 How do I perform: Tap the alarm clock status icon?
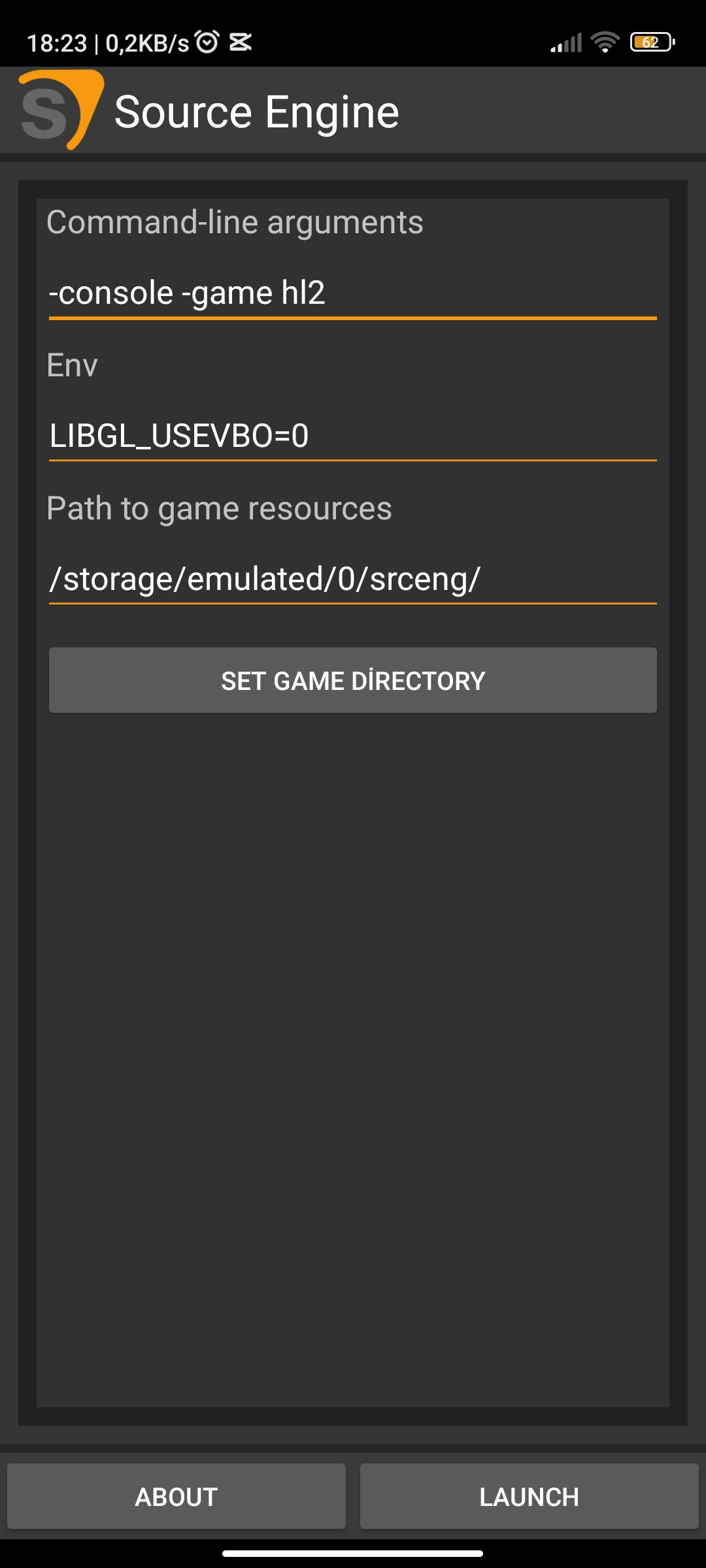tap(207, 42)
